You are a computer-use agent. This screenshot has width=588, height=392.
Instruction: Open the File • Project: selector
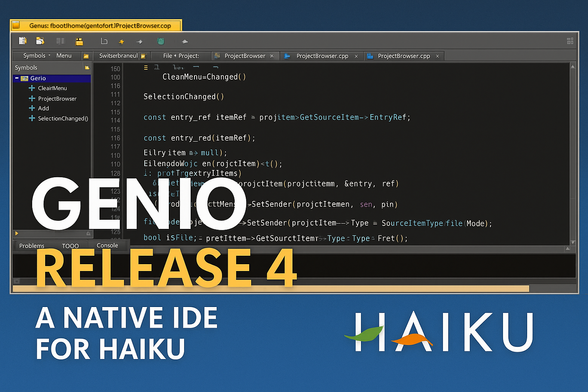[181, 56]
